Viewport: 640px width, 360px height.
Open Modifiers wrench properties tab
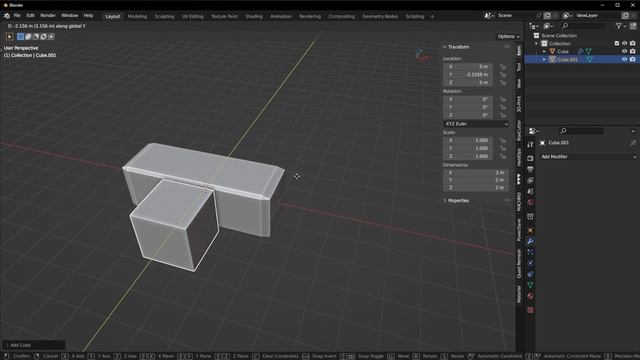coord(530,241)
